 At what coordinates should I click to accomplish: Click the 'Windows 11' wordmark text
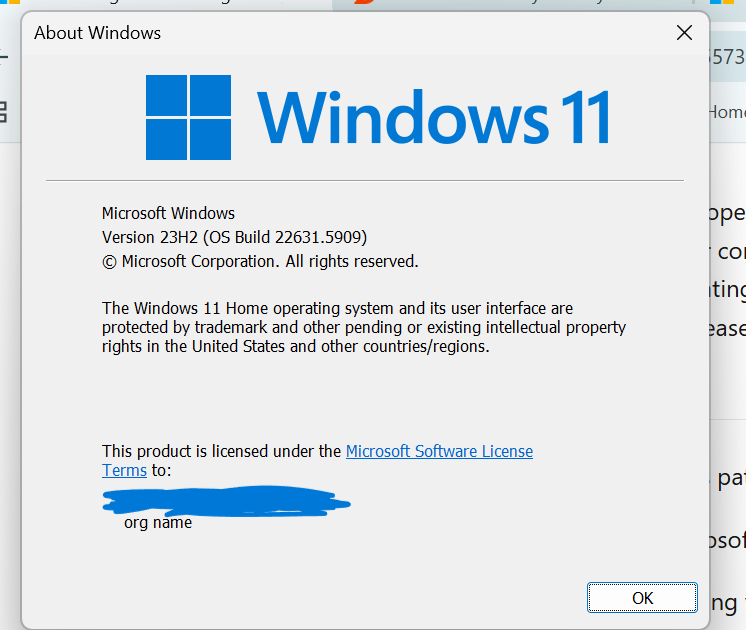(x=434, y=118)
